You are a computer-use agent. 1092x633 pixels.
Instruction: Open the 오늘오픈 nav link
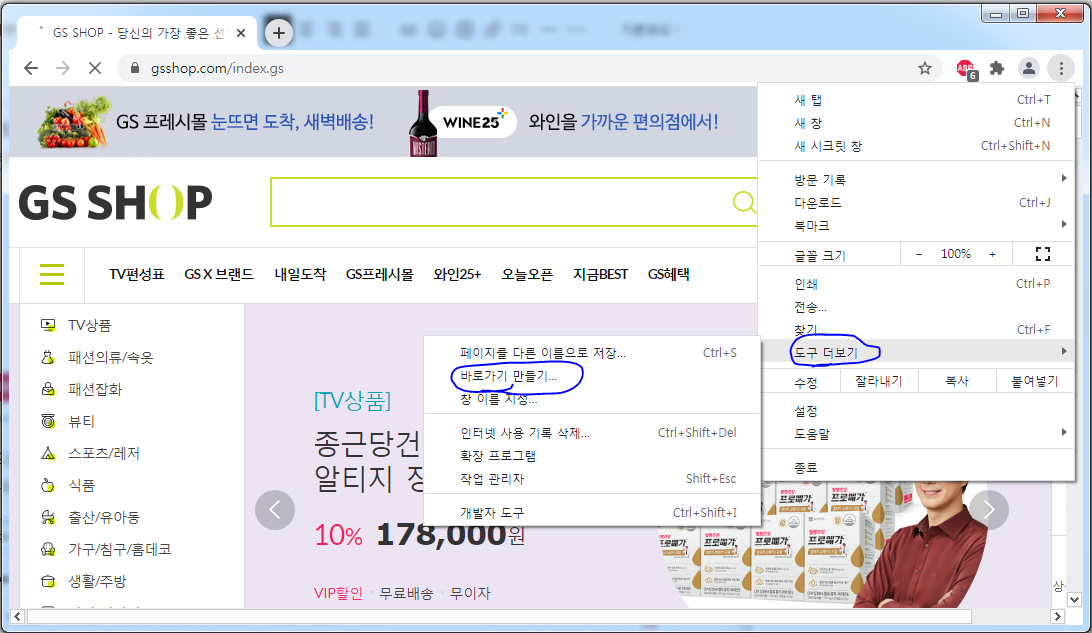point(527,274)
